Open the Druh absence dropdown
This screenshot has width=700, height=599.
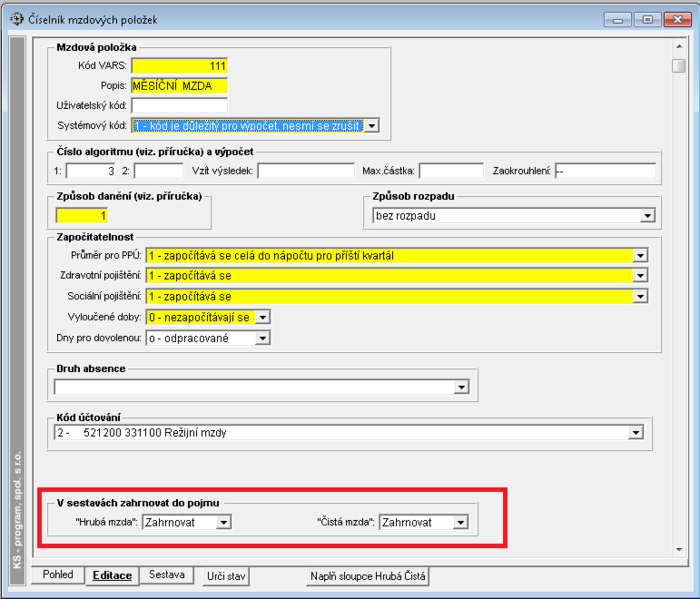tap(462, 387)
